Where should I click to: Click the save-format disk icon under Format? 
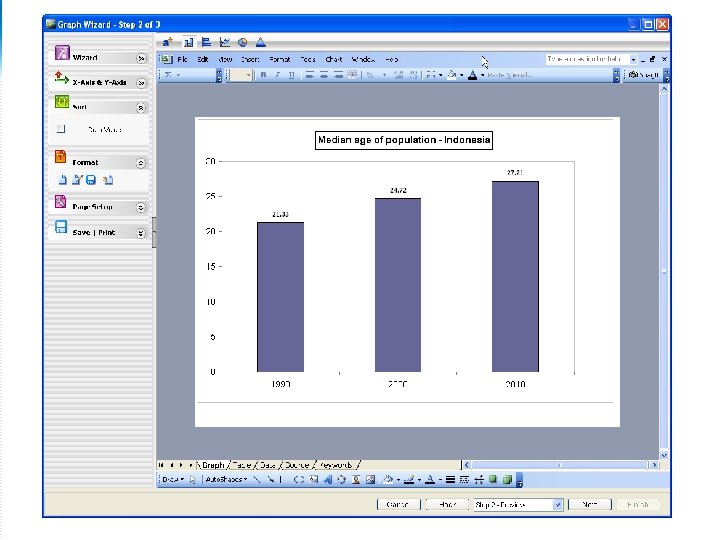pyautogui.click(x=91, y=180)
